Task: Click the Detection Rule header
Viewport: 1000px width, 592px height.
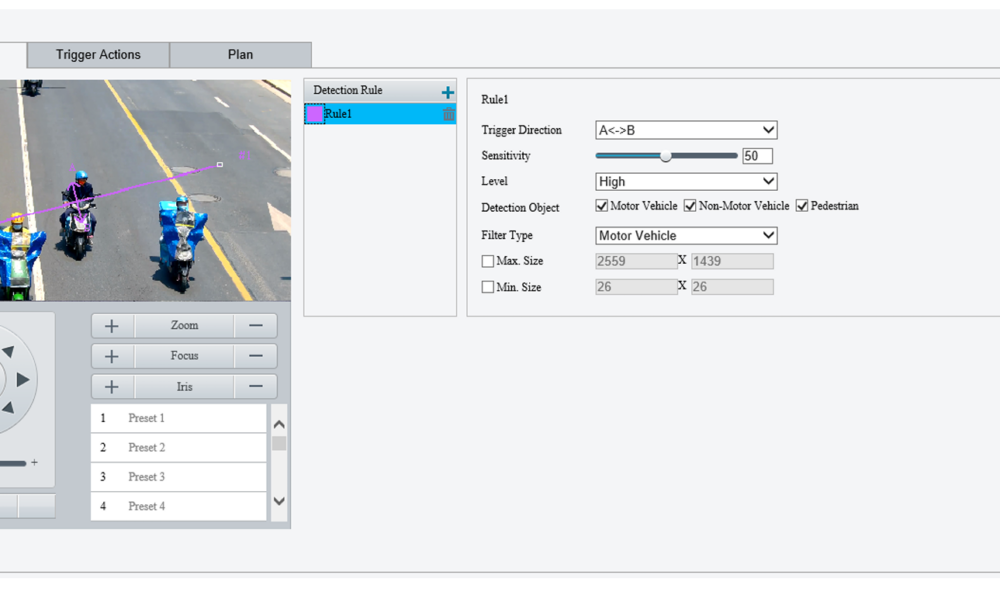Action: pos(380,91)
